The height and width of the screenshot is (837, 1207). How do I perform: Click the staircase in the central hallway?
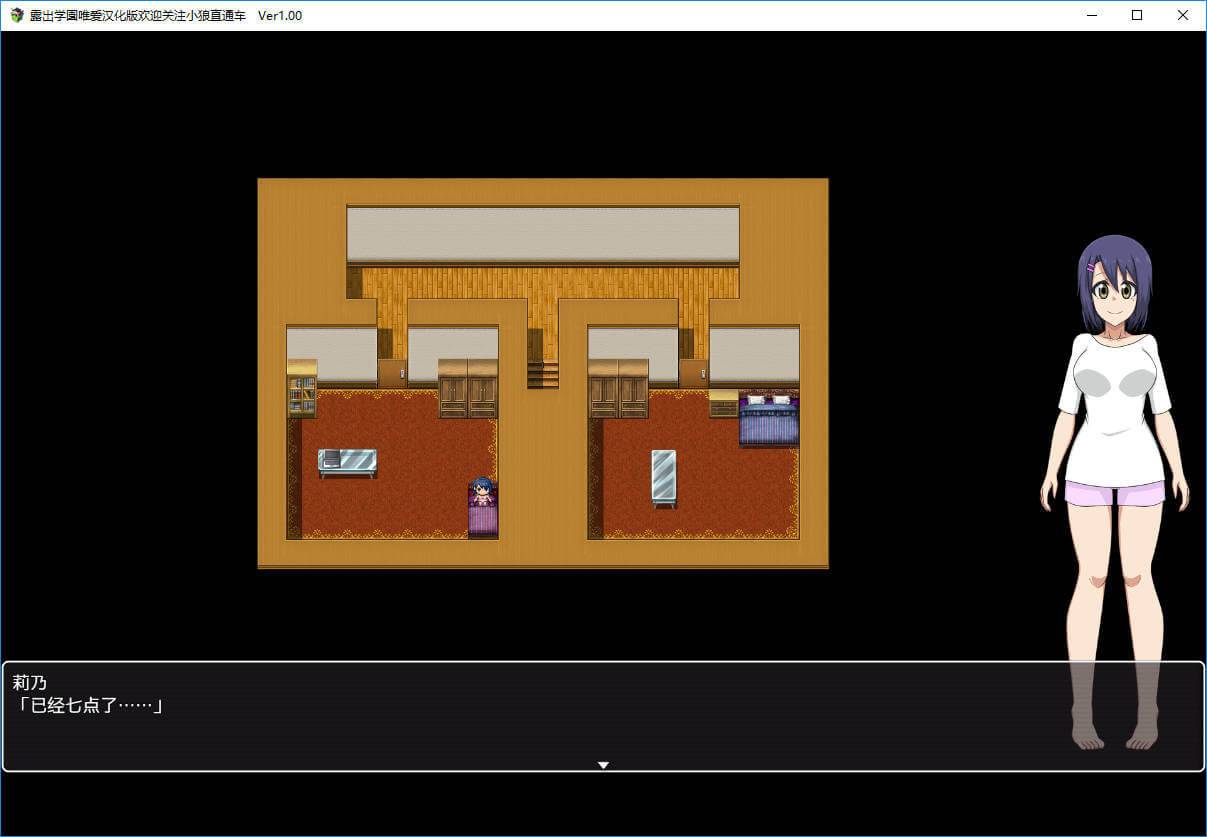pyautogui.click(x=542, y=374)
